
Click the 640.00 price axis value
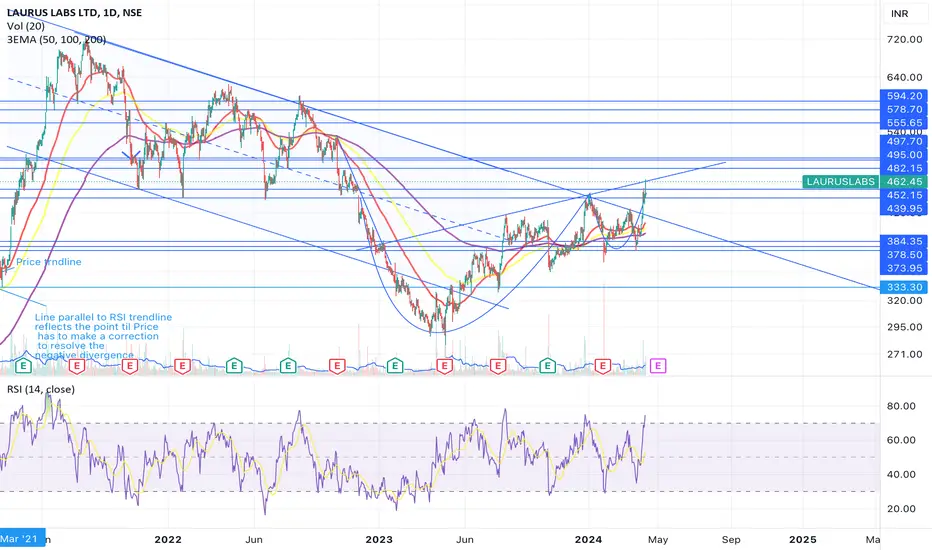pos(904,77)
